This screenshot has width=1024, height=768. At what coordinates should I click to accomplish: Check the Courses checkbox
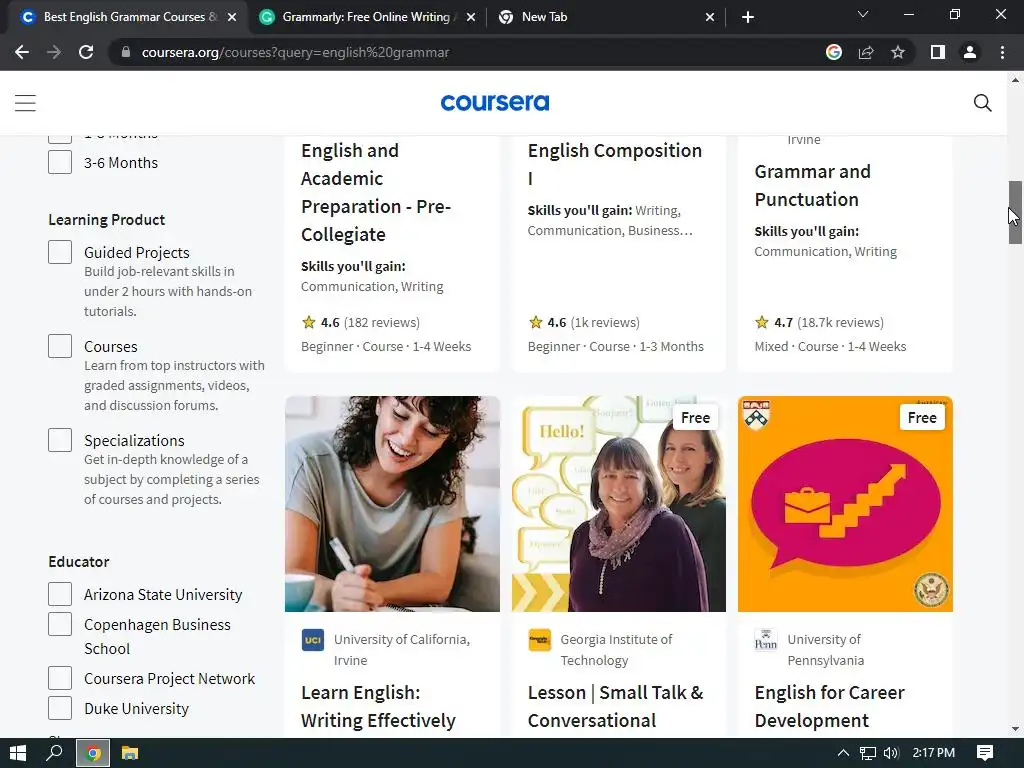60,346
